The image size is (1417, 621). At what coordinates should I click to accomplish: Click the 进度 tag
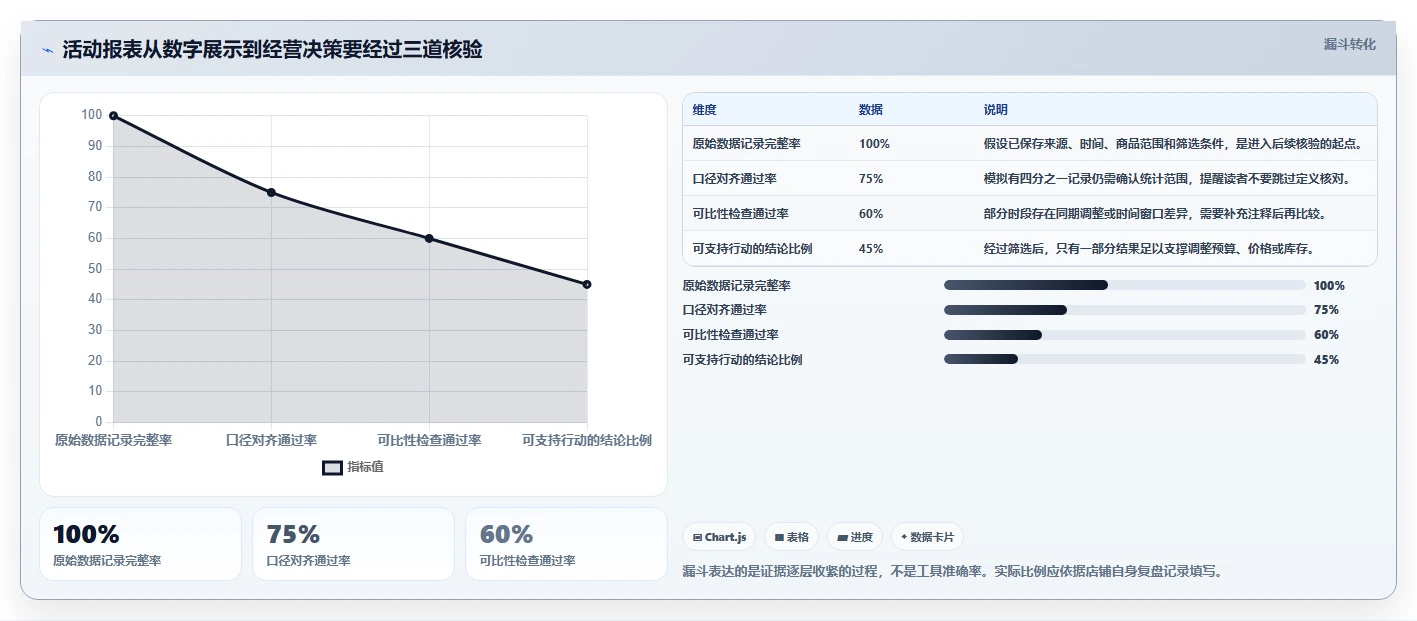pyautogui.click(x=855, y=537)
